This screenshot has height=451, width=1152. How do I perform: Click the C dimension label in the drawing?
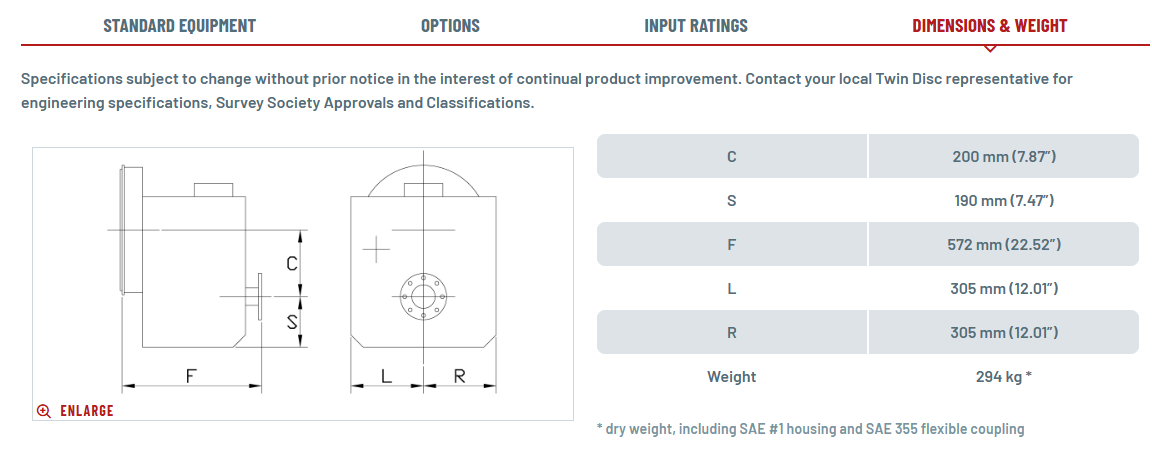coord(291,264)
